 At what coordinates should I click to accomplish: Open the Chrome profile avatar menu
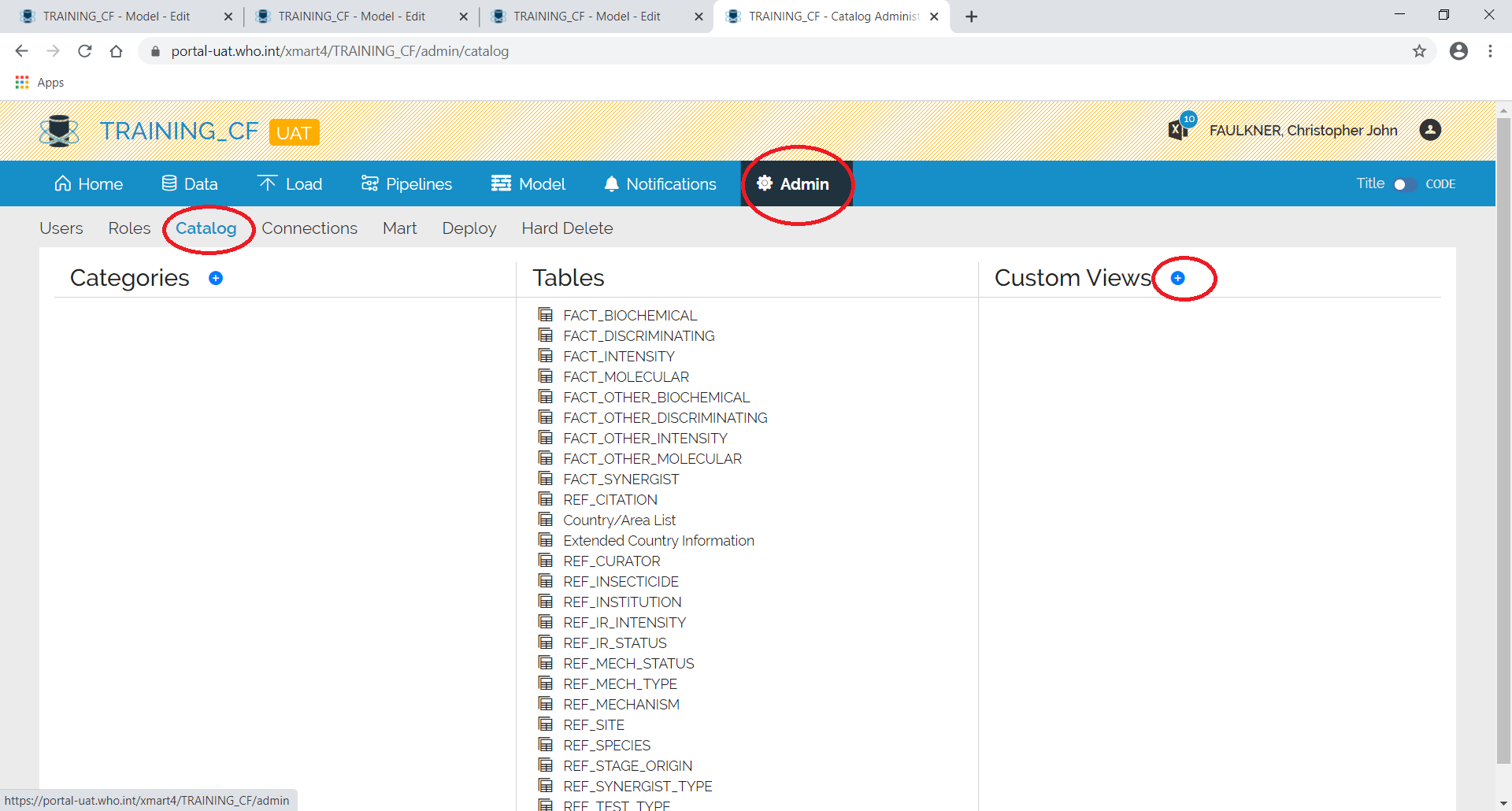pyautogui.click(x=1458, y=50)
